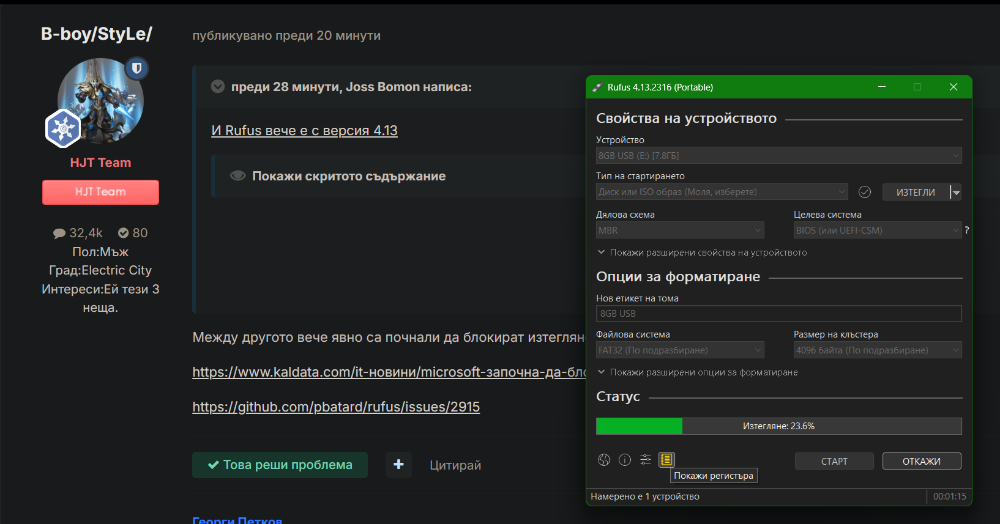Viewport: 1000px width, 524px height.
Task: Click status text Намерено е 1 устройство
Action: tap(645, 497)
